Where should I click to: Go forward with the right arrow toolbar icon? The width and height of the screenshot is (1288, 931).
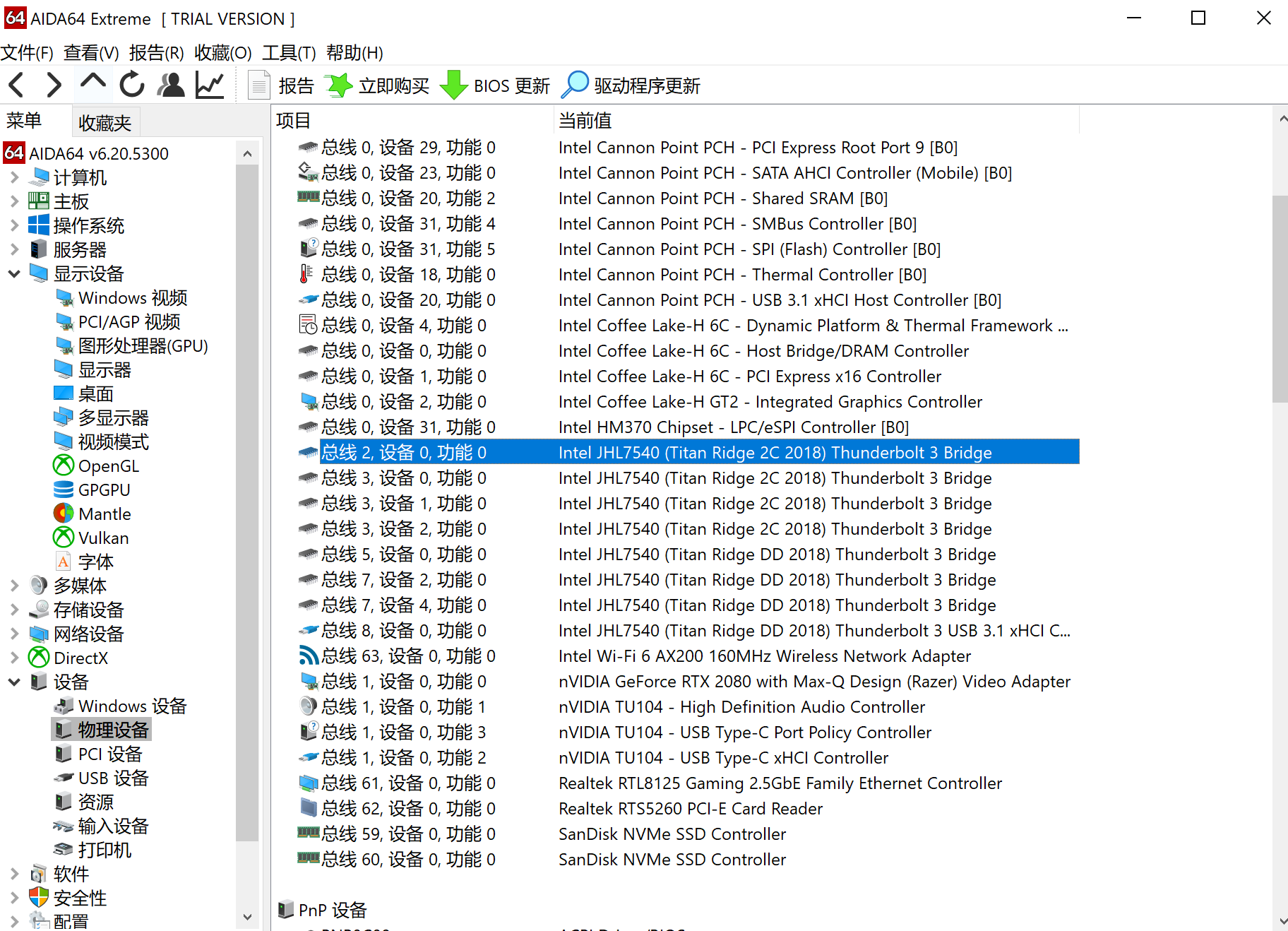(54, 85)
